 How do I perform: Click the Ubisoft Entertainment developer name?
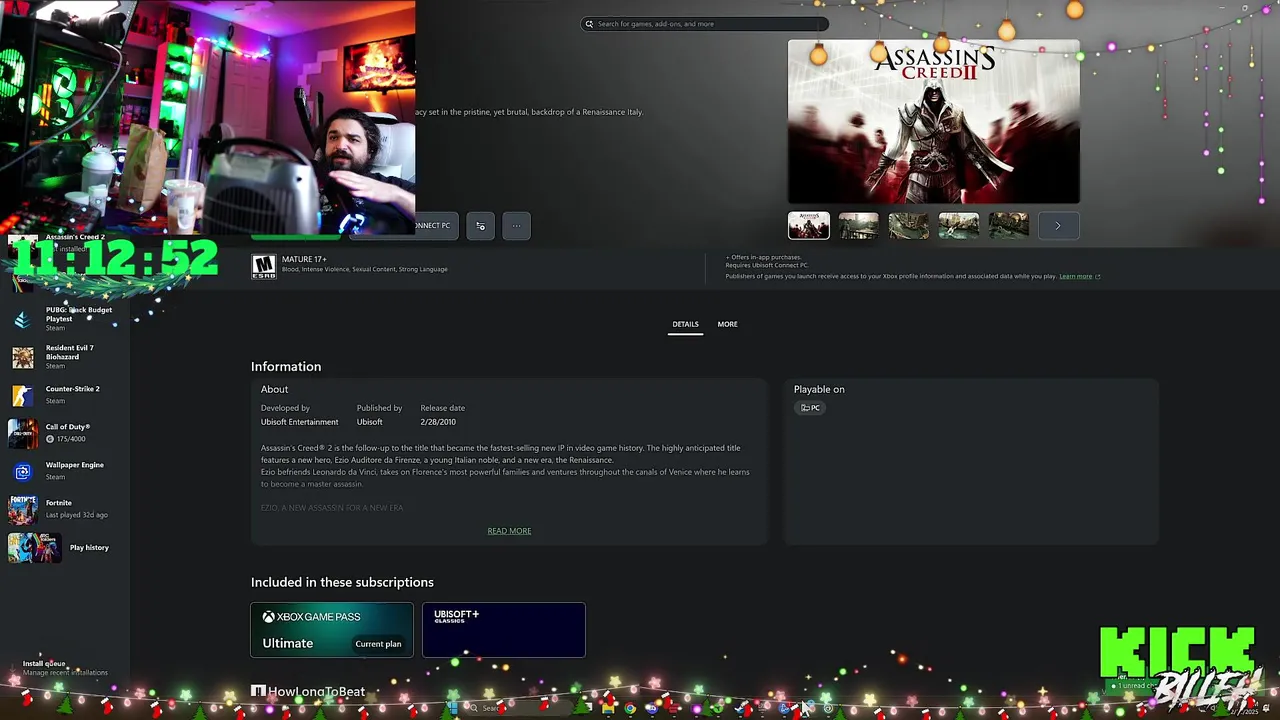[x=299, y=422]
